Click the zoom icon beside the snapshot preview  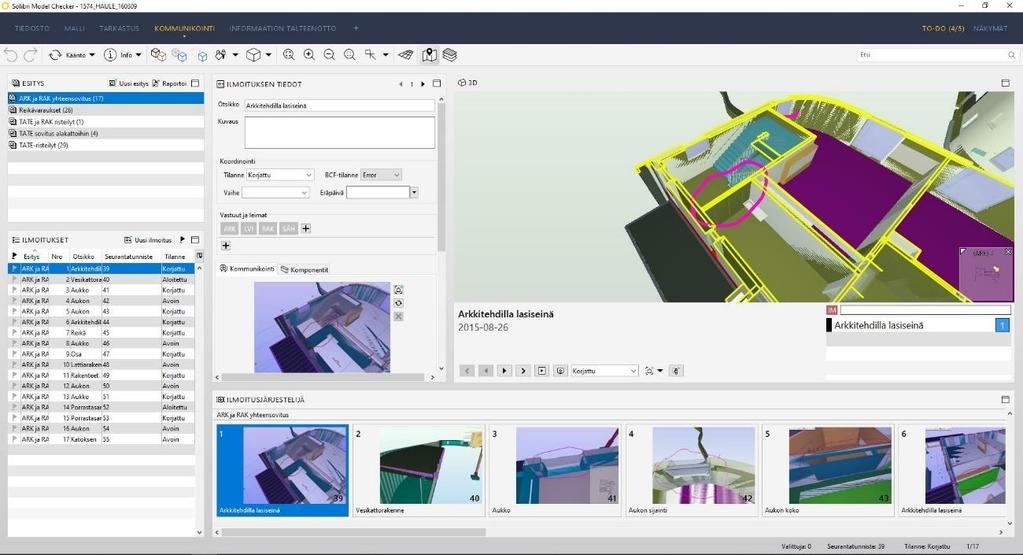click(x=399, y=290)
